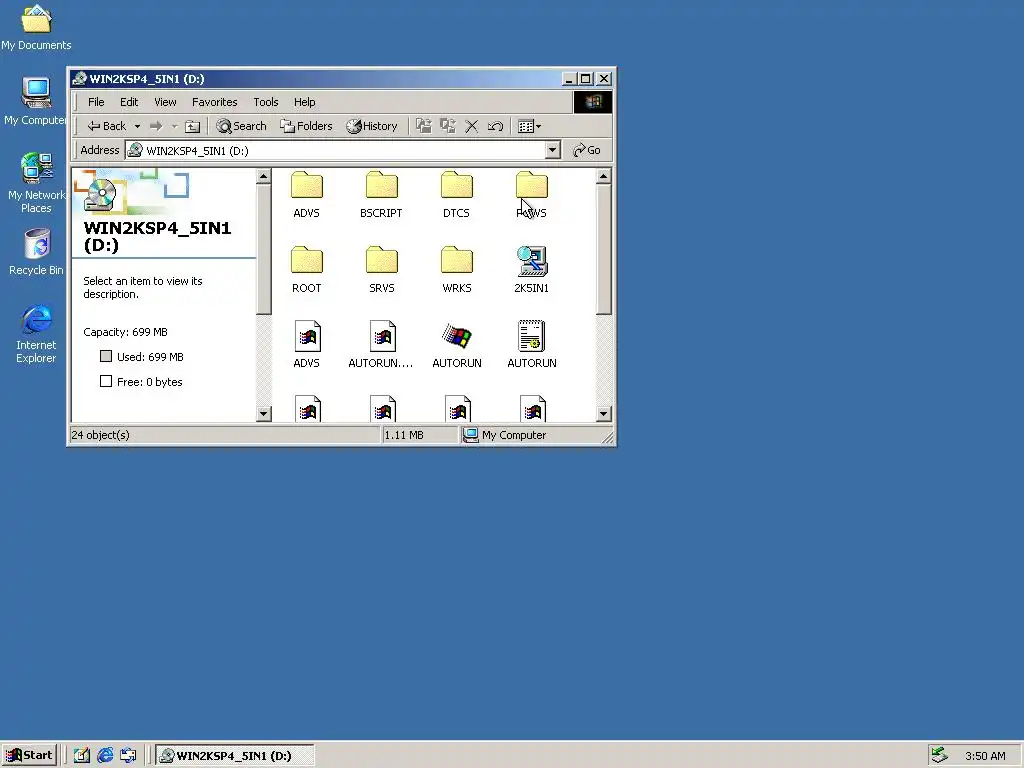Screen dimensions: 1024x768
Task: Open the Edit menu
Action: pos(129,102)
